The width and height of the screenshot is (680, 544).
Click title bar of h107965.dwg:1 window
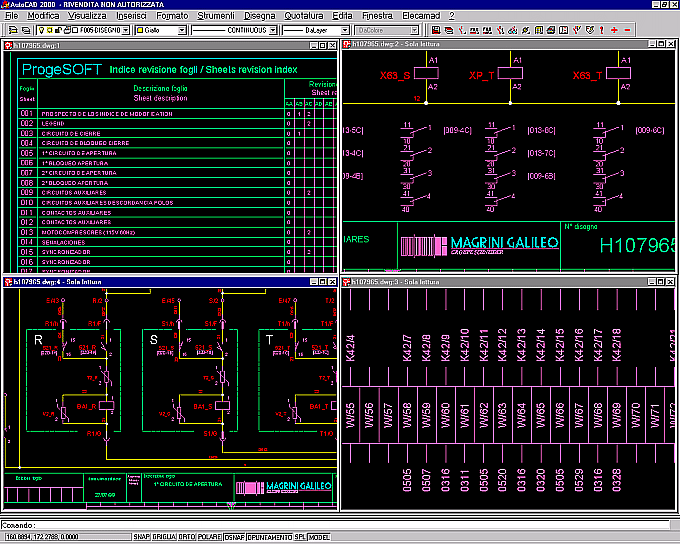170,45
